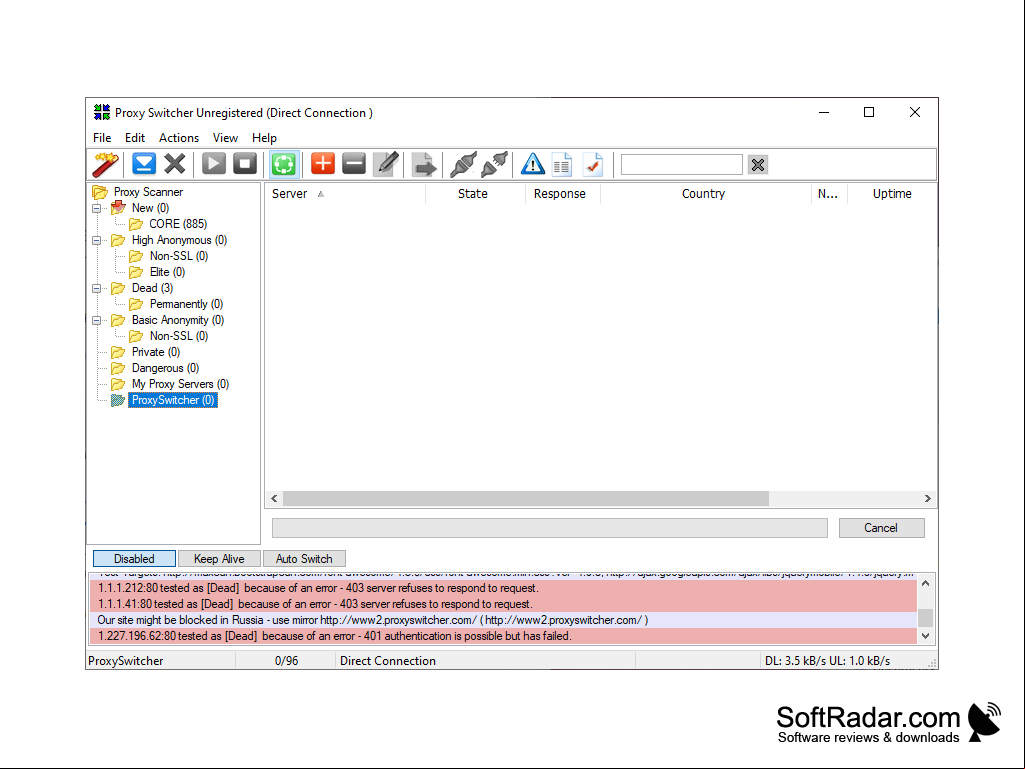
Task: Sort by Server column header
Action: (x=345, y=194)
